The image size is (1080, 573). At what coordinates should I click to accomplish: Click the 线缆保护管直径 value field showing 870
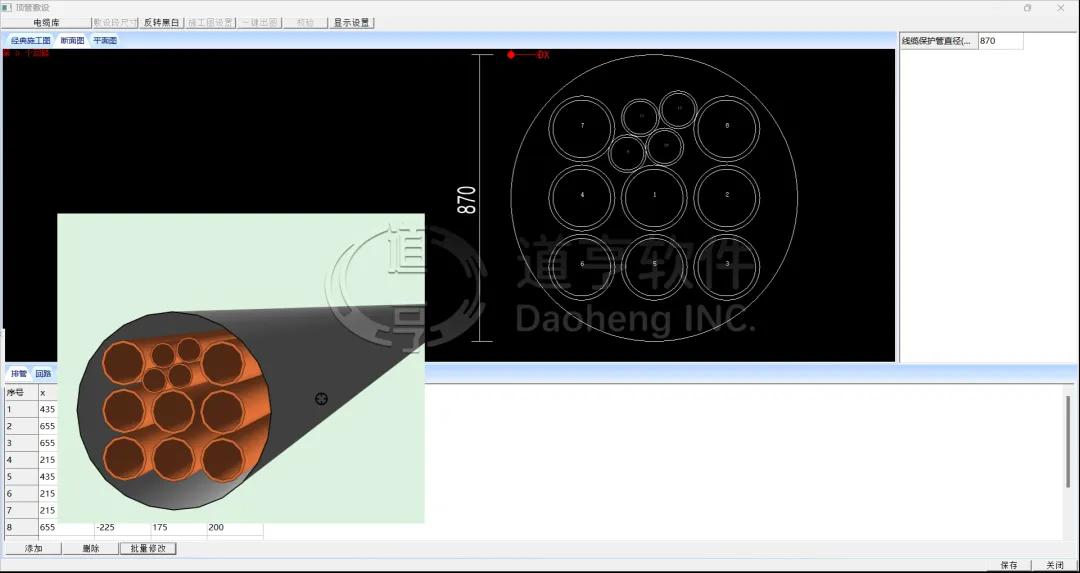(x=999, y=41)
